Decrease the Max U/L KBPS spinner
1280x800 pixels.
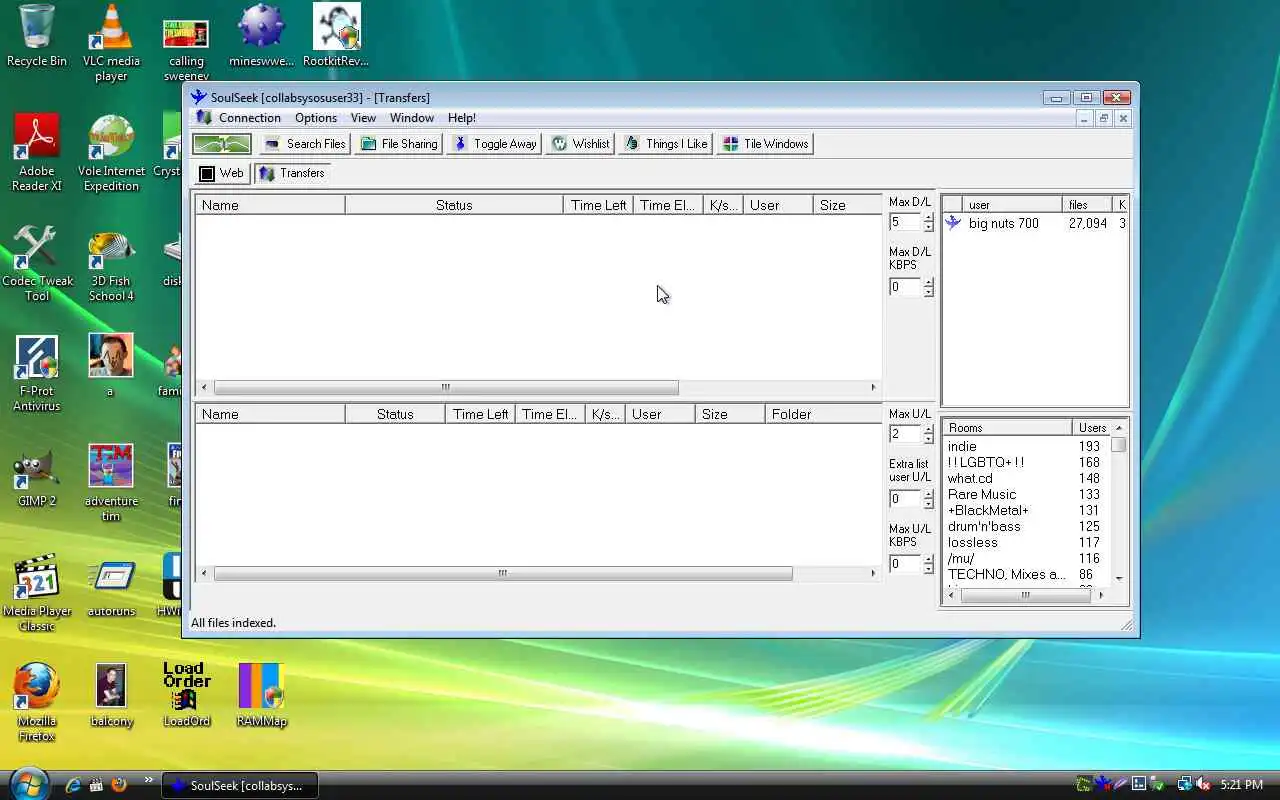[x=929, y=569]
